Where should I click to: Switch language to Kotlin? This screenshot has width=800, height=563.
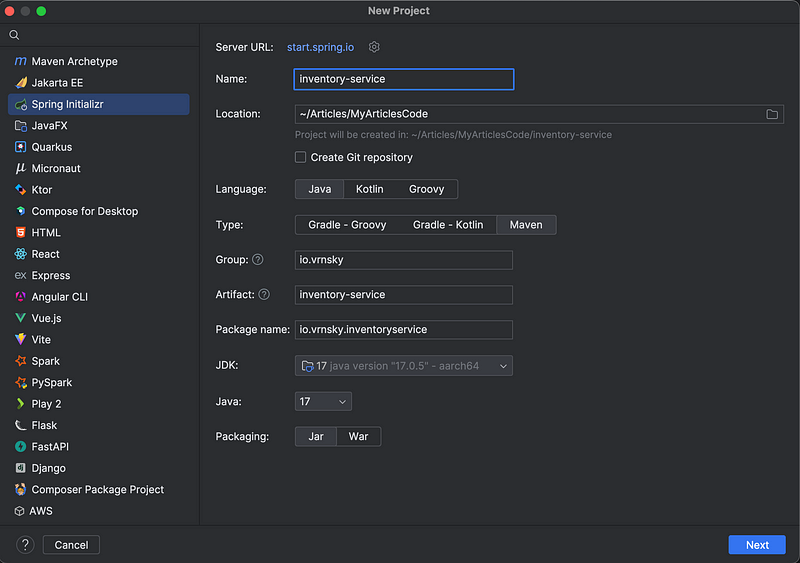[369, 189]
